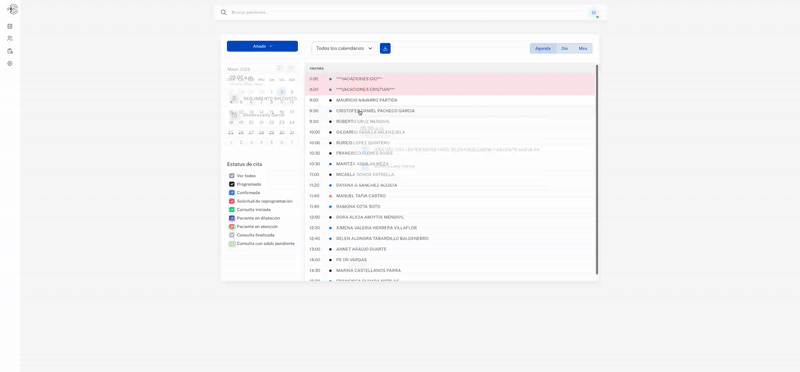Viewport: 800px width, 372px height.
Task: Open the calendar section in left sidebar
Action: pos(10,26)
